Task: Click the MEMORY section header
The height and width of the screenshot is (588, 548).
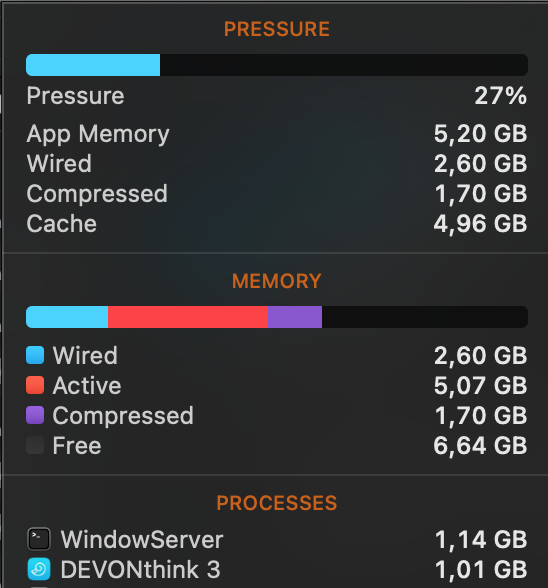Action: (277, 281)
